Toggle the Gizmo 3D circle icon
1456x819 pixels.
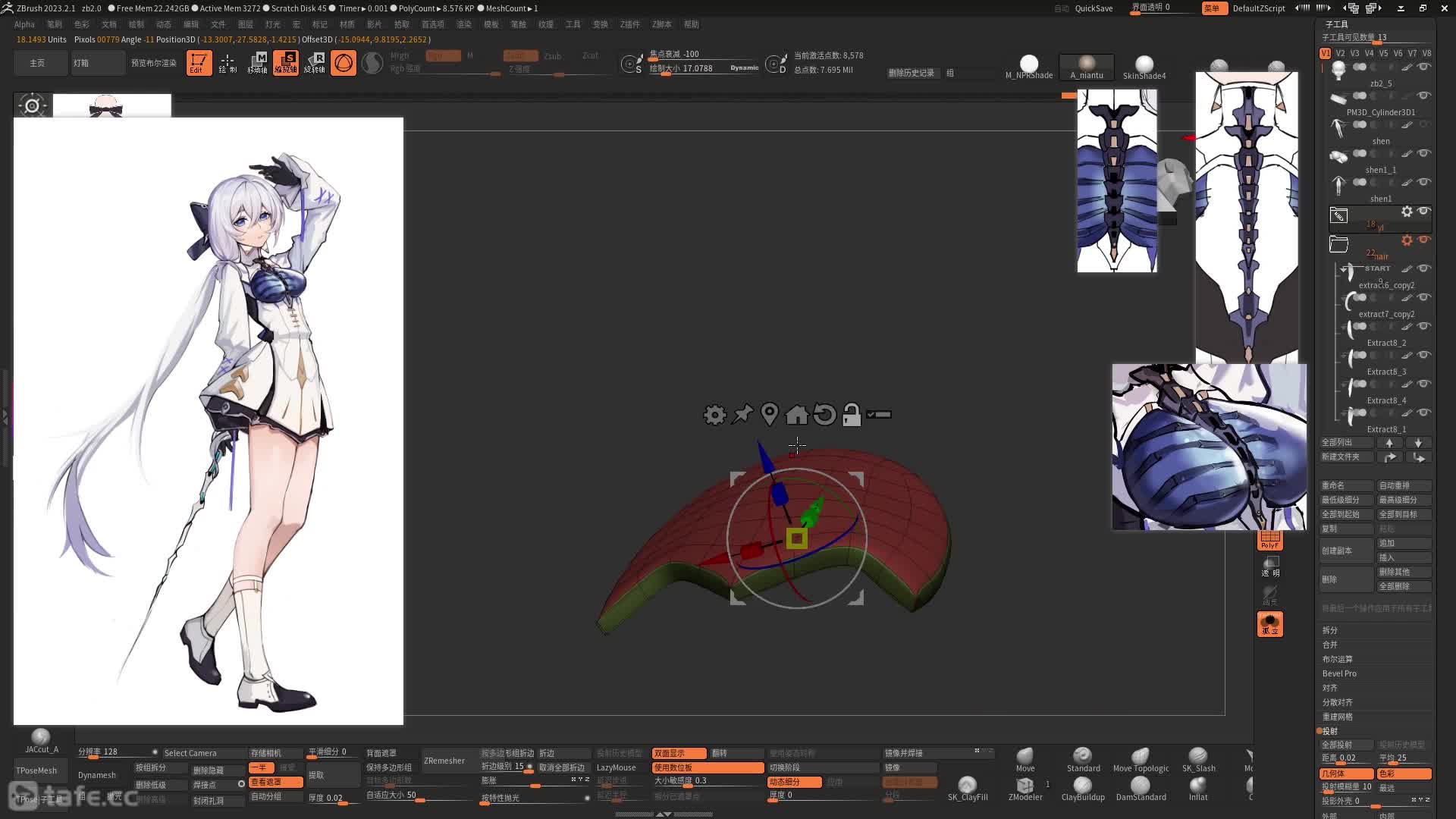coord(344,63)
